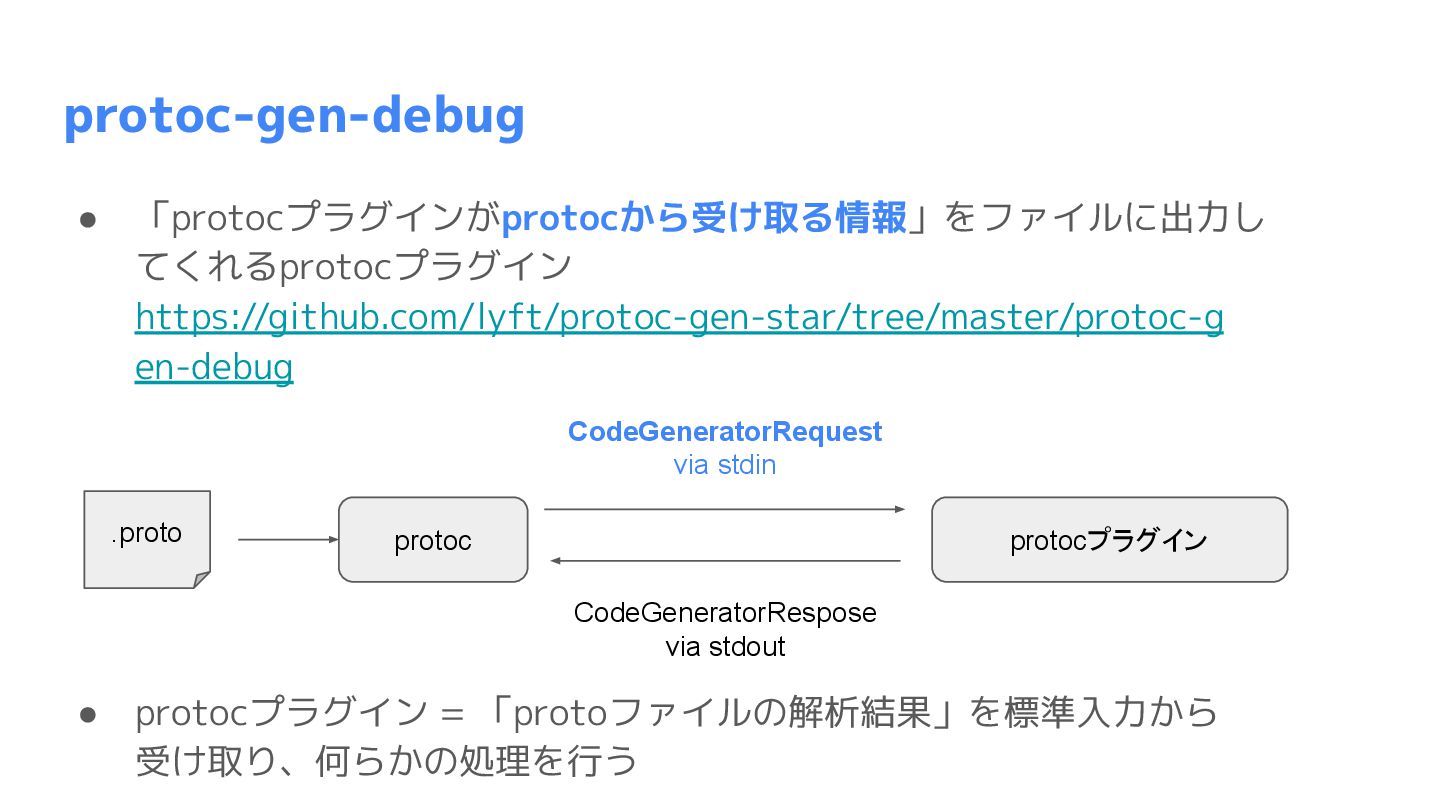Click the left-pointing response arrow
Image resolution: width=1440 pixels, height=810 pixels.
(724, 561)
